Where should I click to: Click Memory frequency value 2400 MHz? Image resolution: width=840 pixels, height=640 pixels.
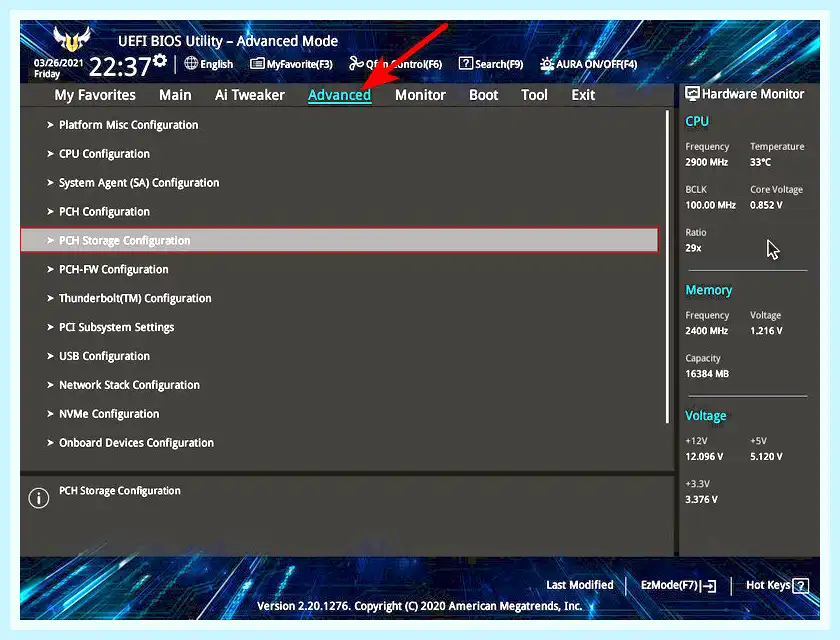pyautogui.click(x=706, y=330)
